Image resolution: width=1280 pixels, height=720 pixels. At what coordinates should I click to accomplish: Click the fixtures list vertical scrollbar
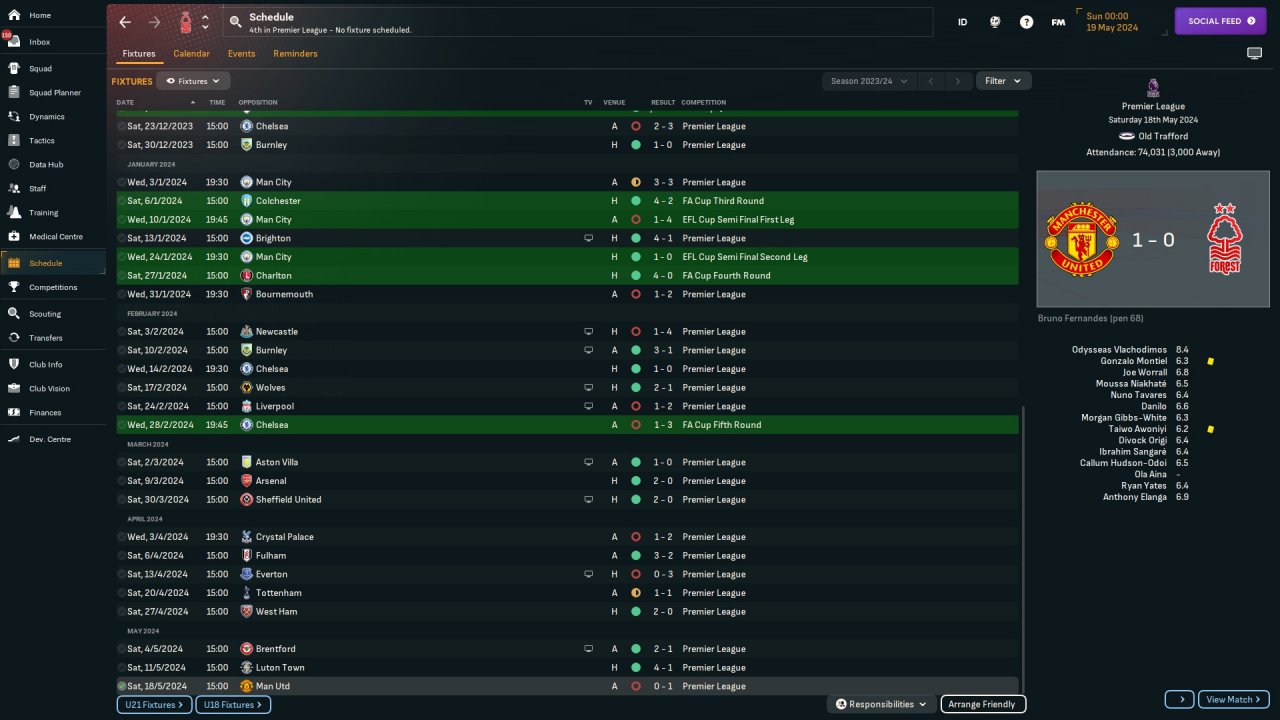click(1023, 540)
